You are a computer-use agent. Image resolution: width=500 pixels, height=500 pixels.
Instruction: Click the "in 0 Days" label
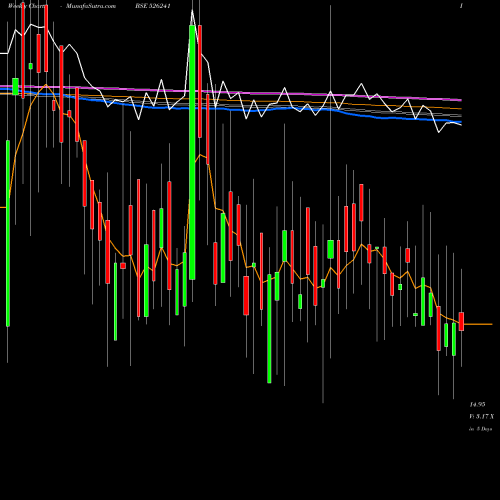click(x=481, y=429)
